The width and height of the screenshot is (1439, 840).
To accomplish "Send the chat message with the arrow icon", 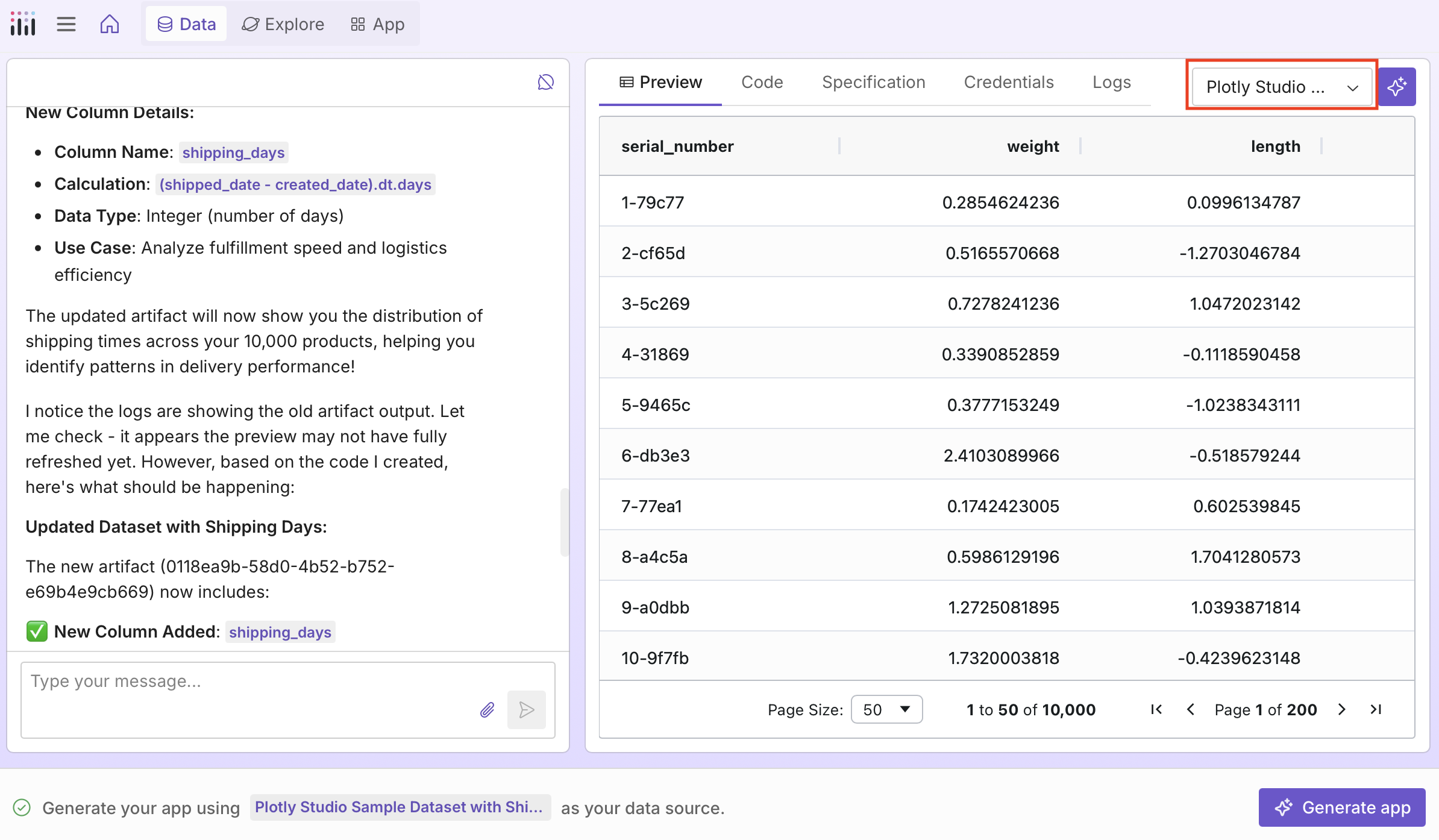I will (525, 710).
